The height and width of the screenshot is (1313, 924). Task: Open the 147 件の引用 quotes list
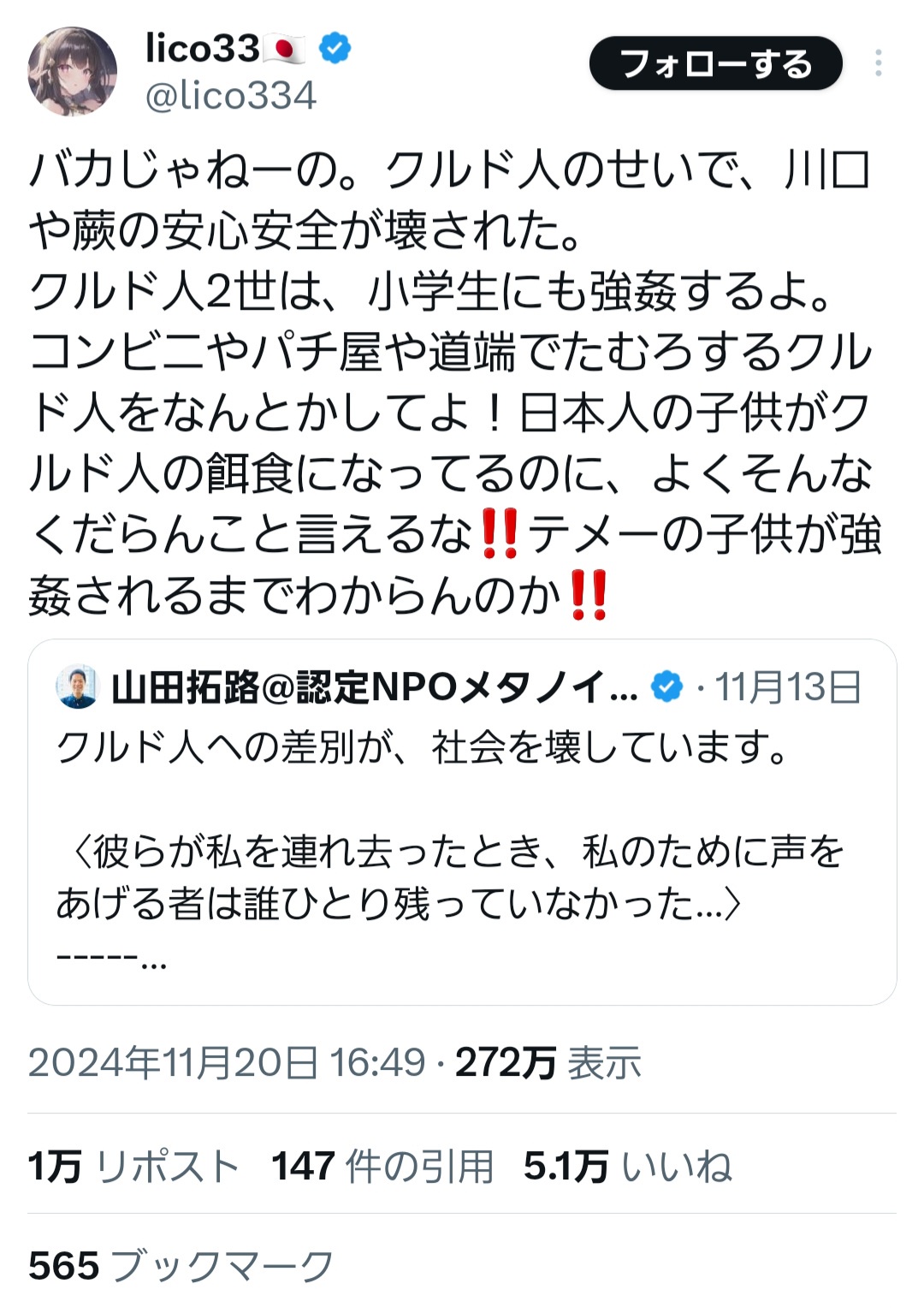pyautogui.click(x=382, y=1166)
